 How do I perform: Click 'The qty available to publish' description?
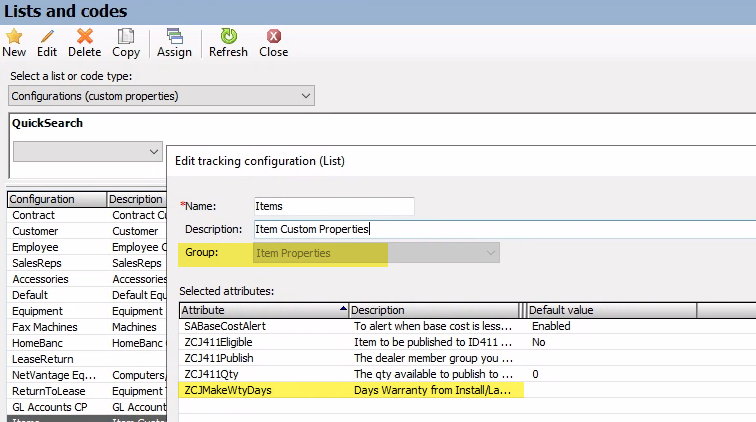(x=433, y=374)
